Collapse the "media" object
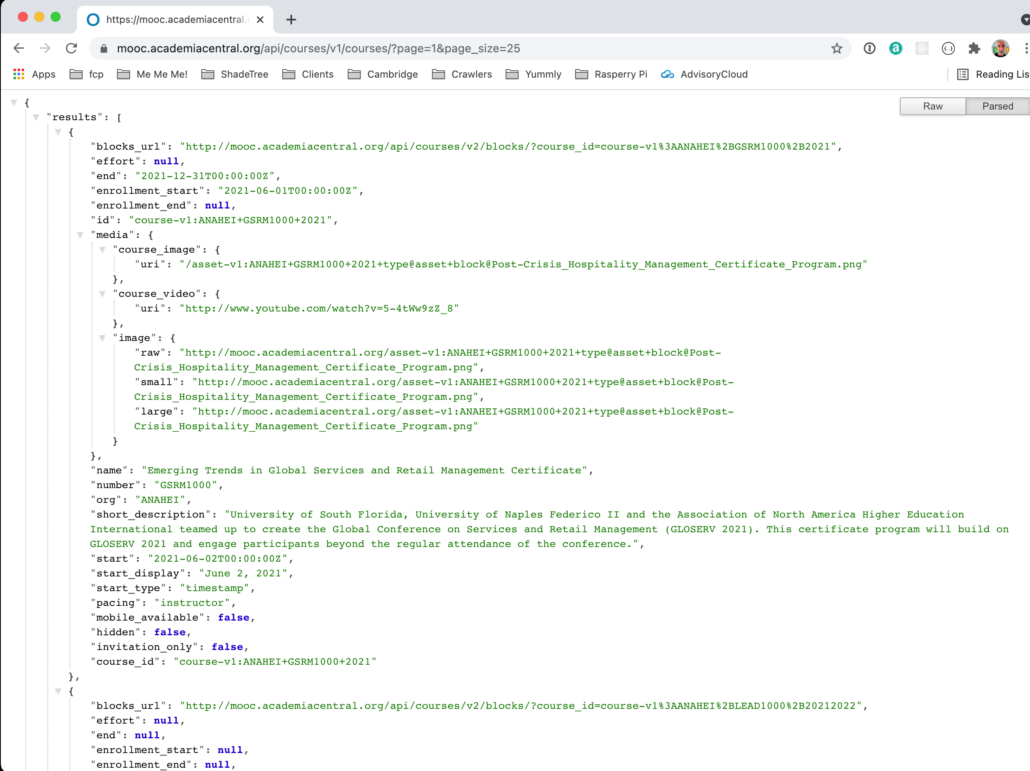Image resolution: width=1030 pixels, height=771 pixels. (x=80, y=234)
